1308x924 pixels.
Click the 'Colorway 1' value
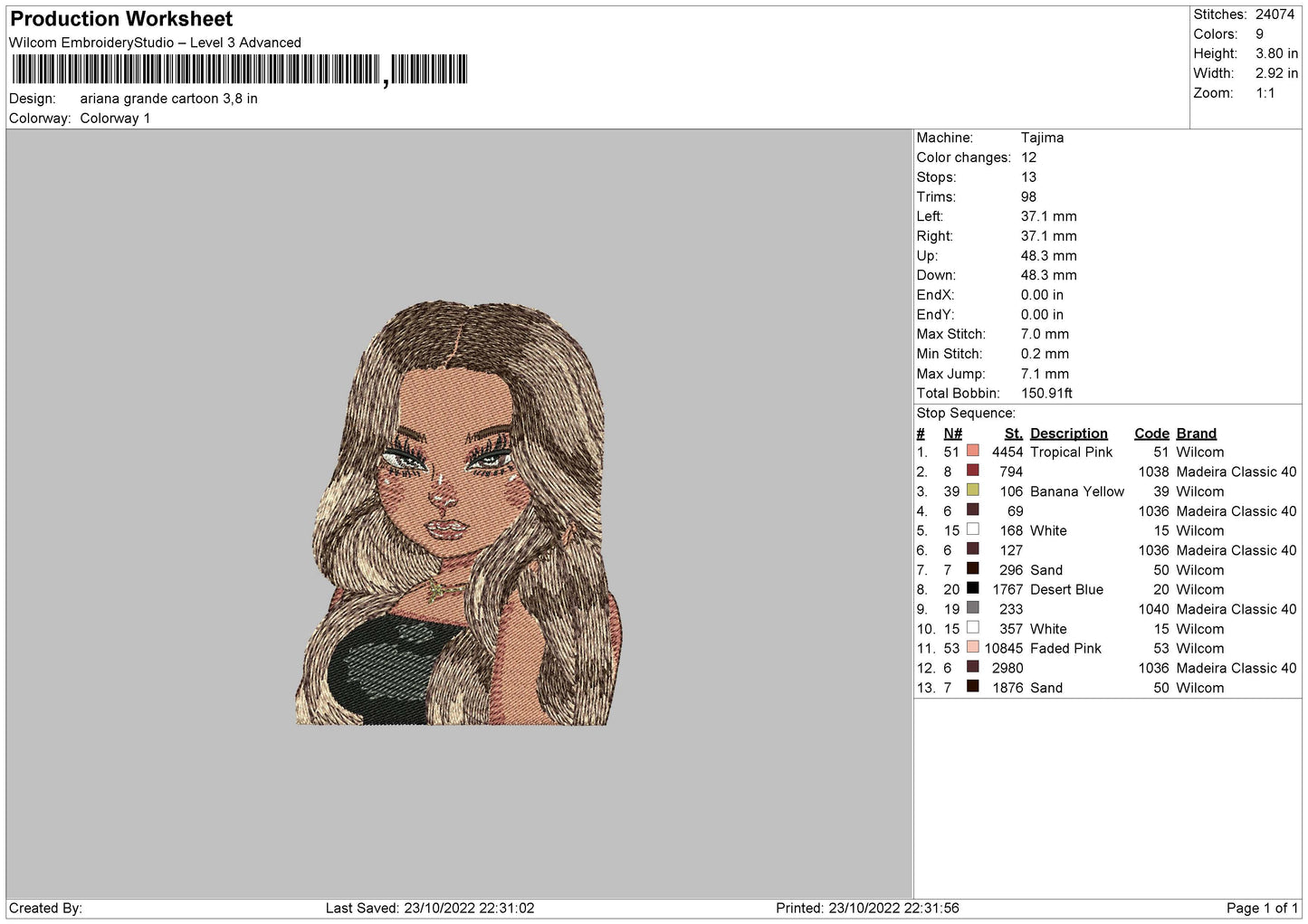pos(115,119)
